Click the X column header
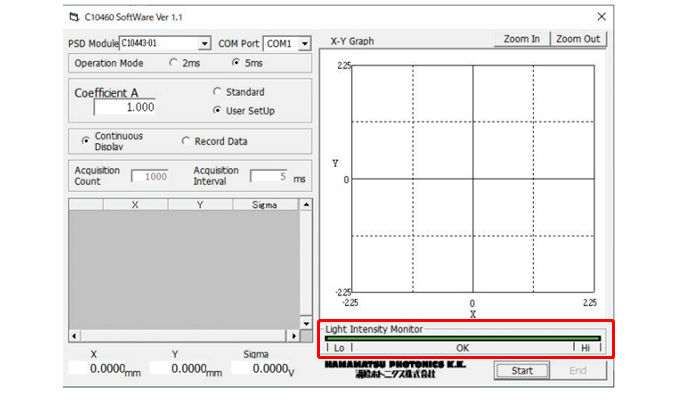Image resolution: width=690 pixels, height=418 pixels. click(x=135, y=205)
